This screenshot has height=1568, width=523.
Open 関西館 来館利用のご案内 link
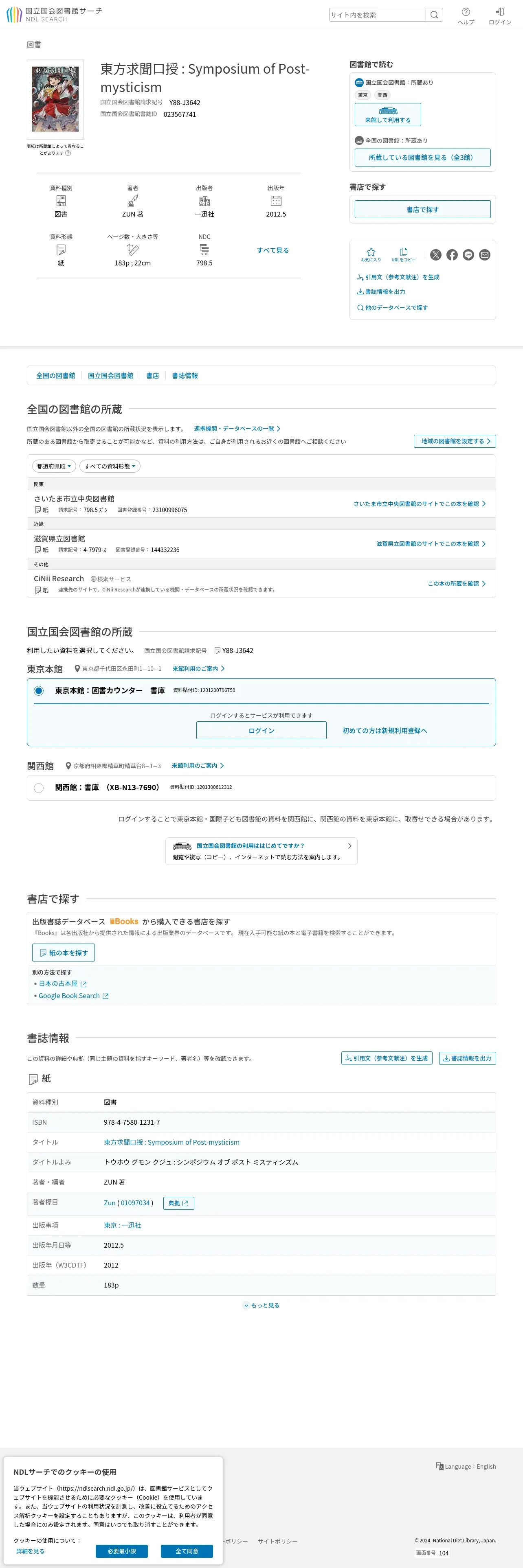198,766
